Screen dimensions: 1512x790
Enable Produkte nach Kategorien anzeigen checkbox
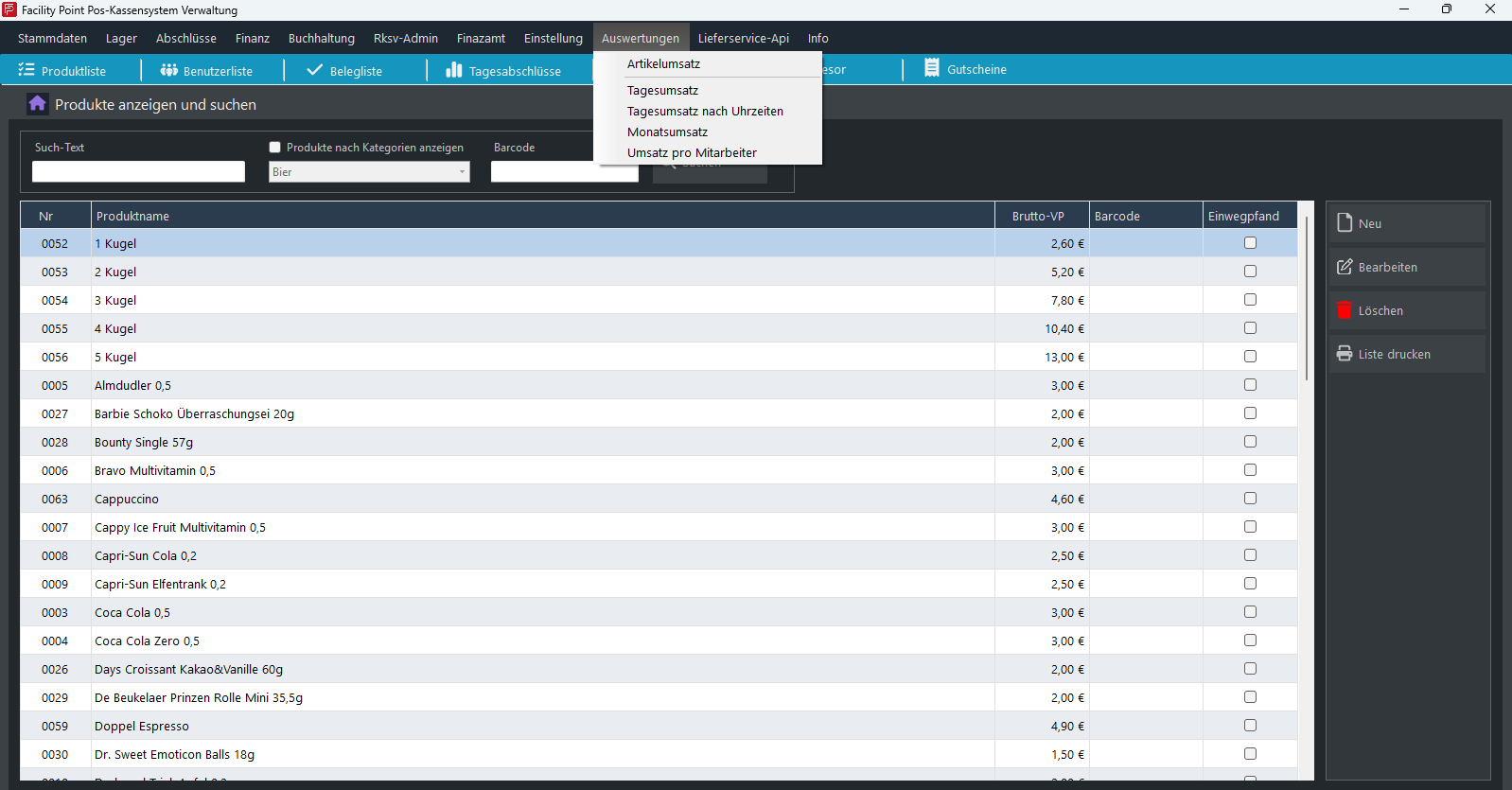[x=275, y=148]
